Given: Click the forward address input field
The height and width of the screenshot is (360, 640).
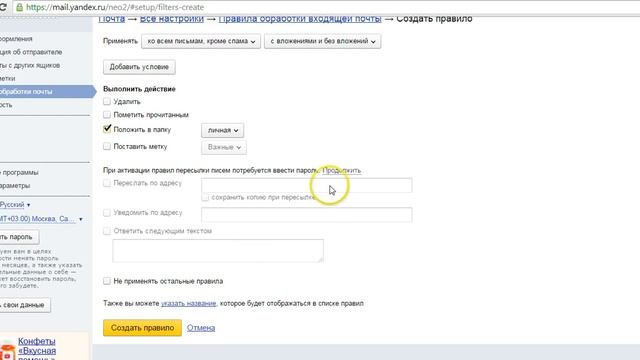Looking at the screenshot, I should point(307,185).
